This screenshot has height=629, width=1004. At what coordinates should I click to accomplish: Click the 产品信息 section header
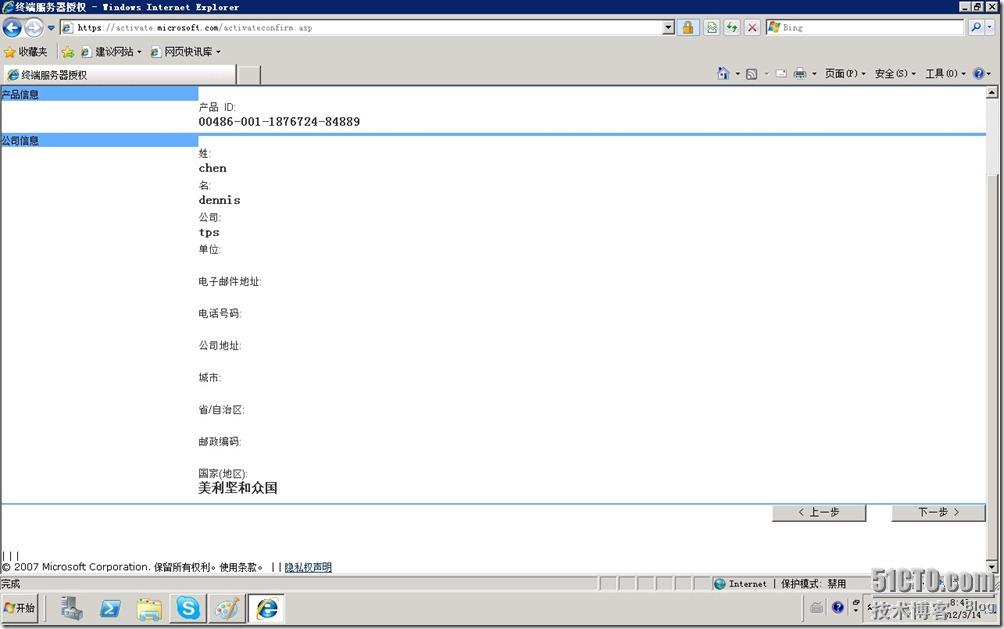click(x=99, y=94)
